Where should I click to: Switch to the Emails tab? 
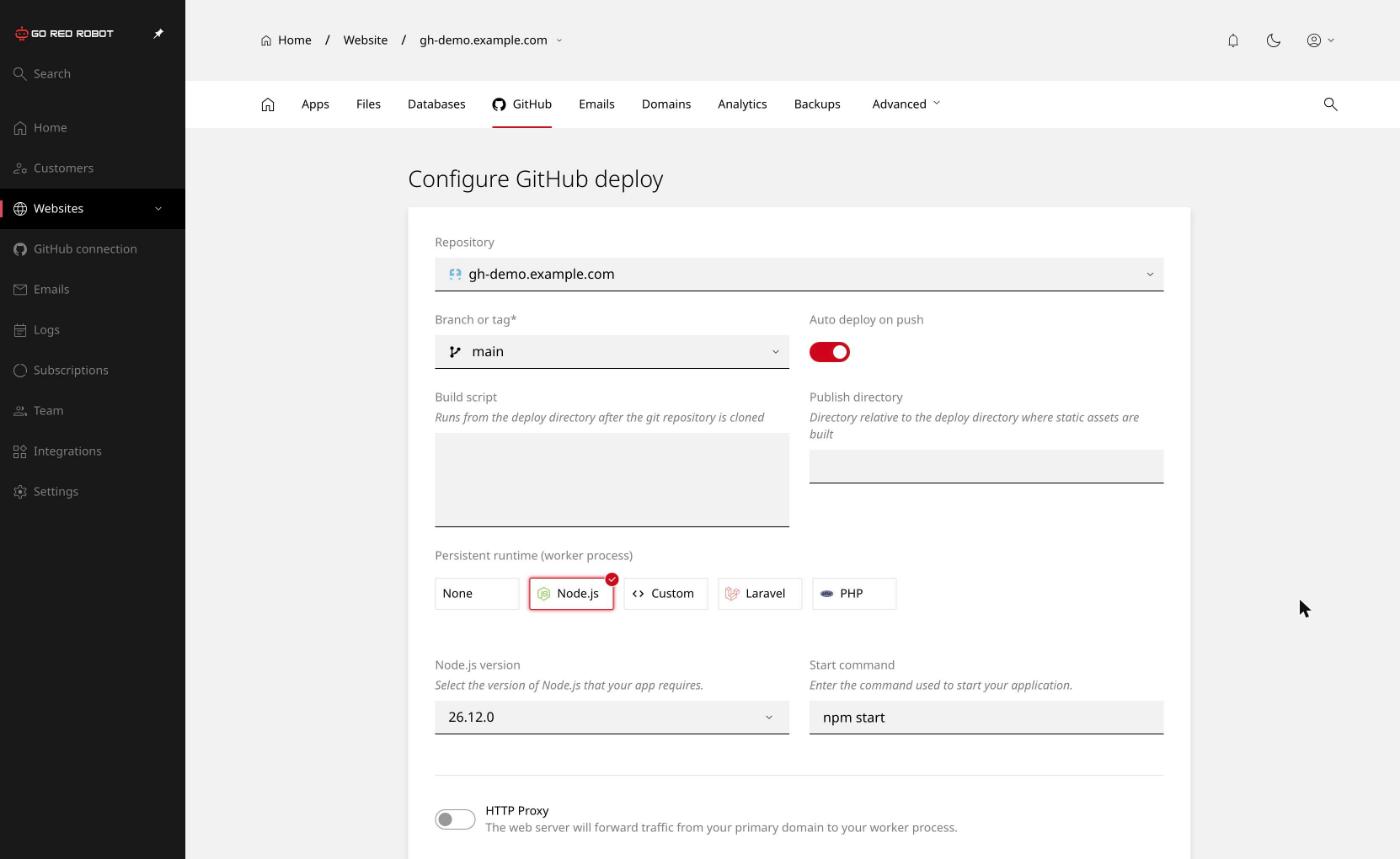pos(596,104)
